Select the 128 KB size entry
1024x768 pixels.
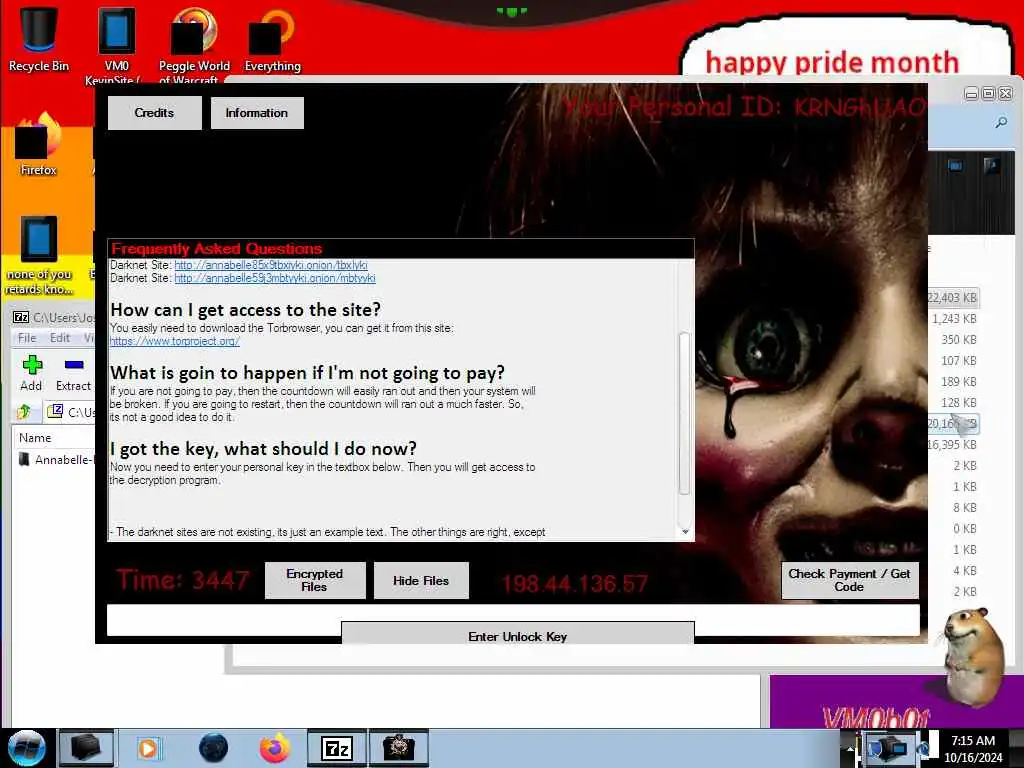(959, 402)
